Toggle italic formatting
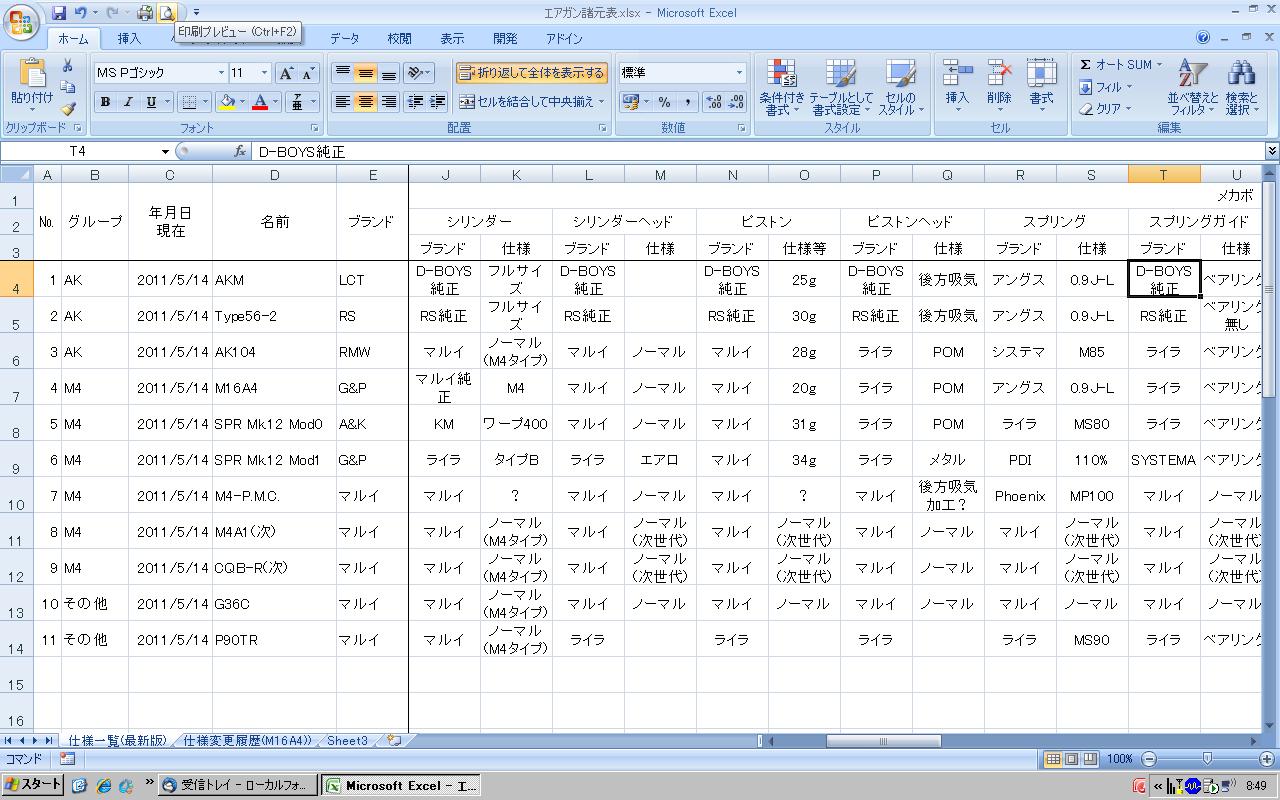Screen dimensions: 1280x800 tap(128, 102)
